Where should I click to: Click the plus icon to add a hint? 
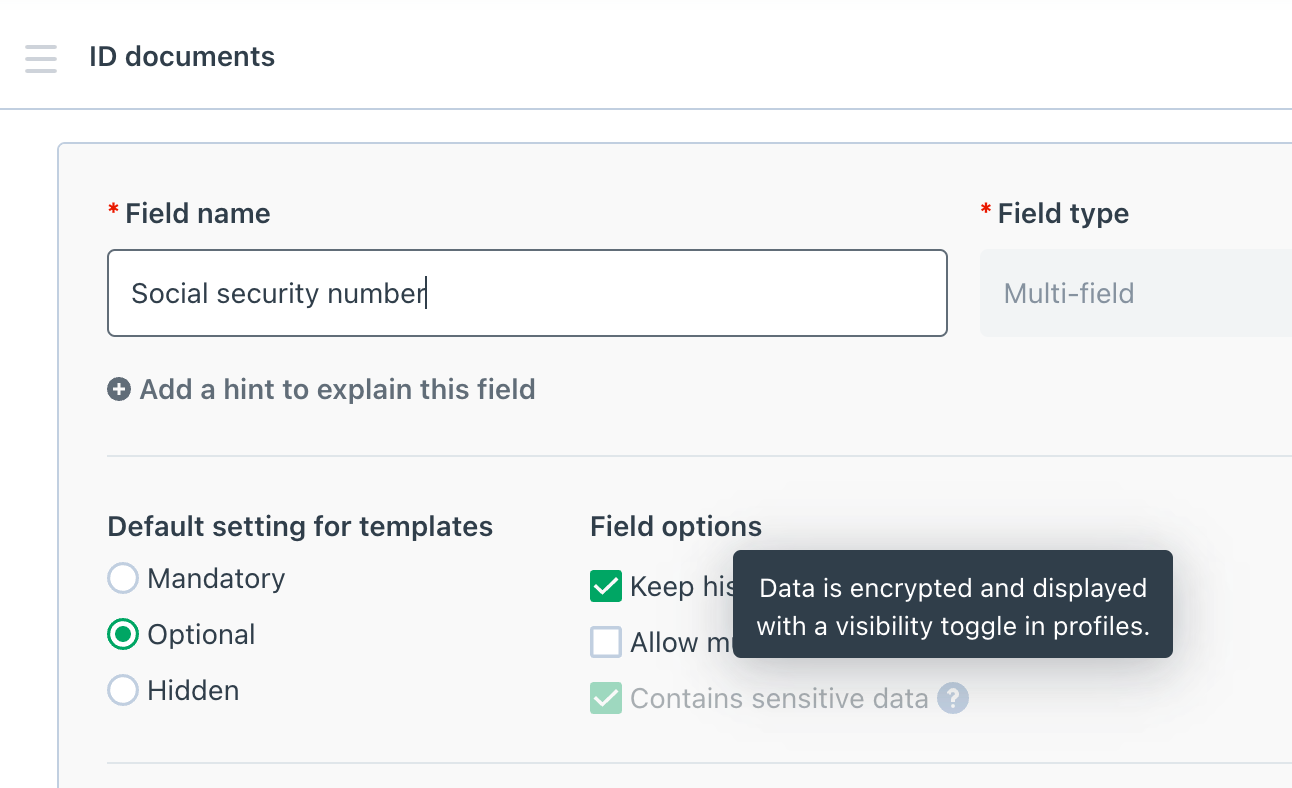119,389
